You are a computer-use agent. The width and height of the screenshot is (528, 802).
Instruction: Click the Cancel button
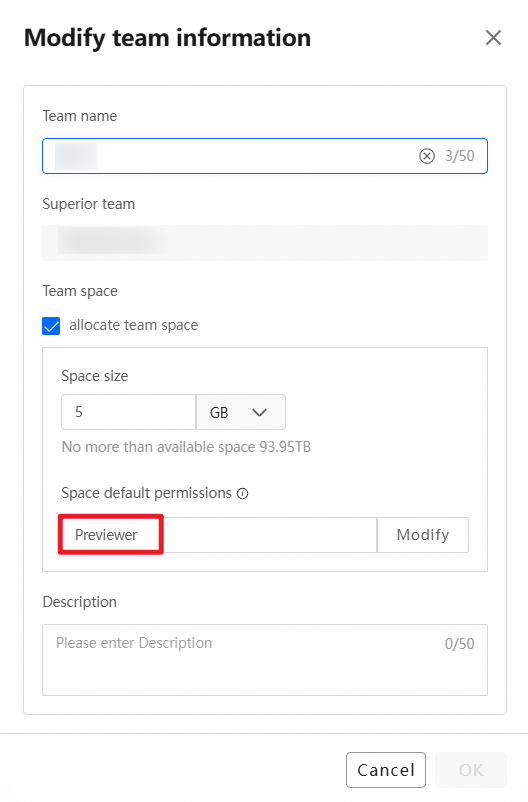[x=386, y=770]
